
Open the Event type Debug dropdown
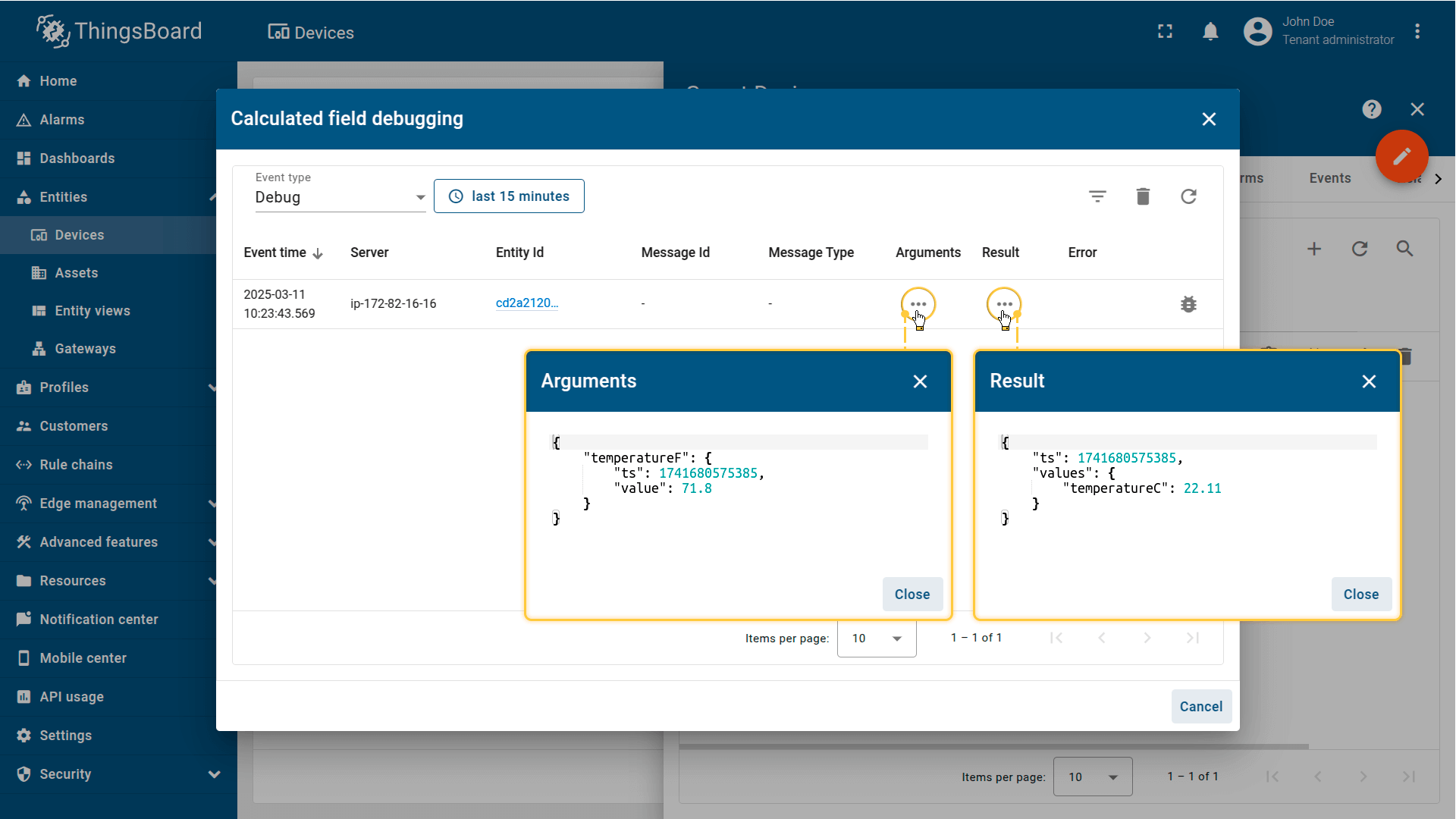[x=340, y=197]
